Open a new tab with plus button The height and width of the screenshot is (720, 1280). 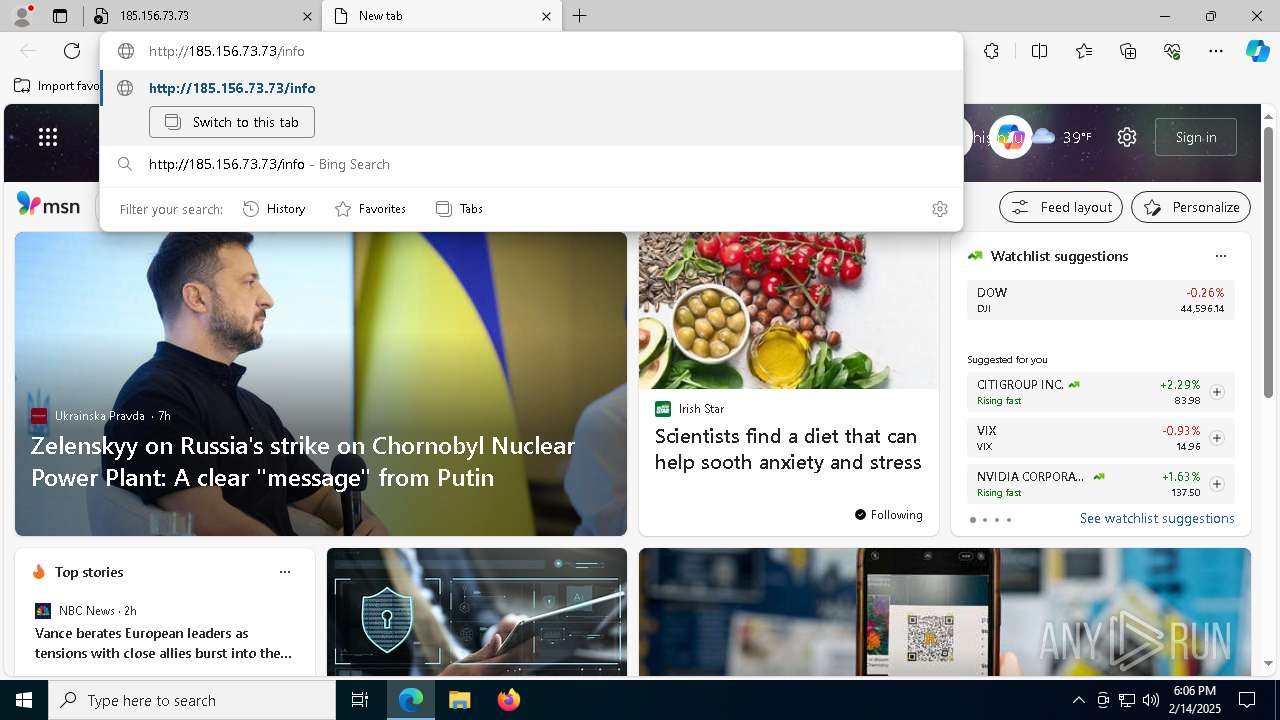point(580,16)
